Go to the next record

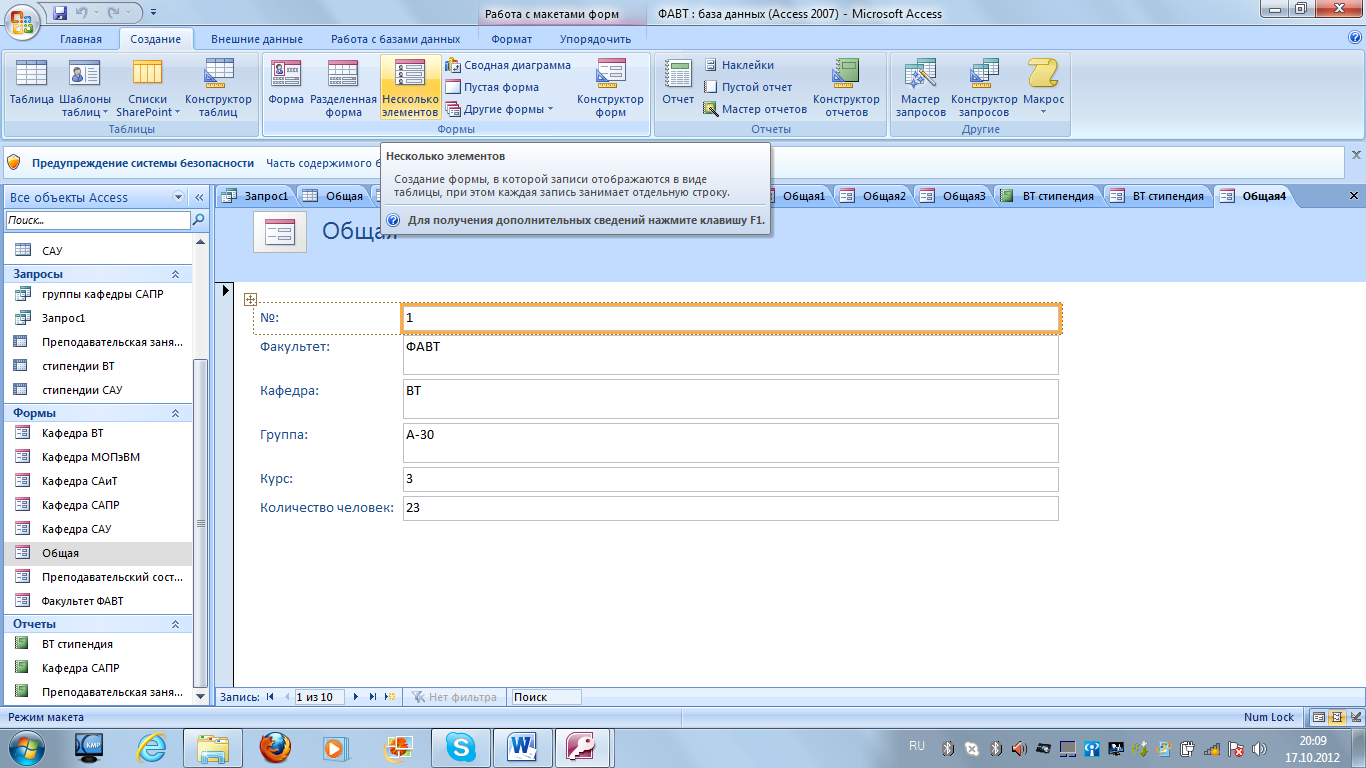coord(356,697)
